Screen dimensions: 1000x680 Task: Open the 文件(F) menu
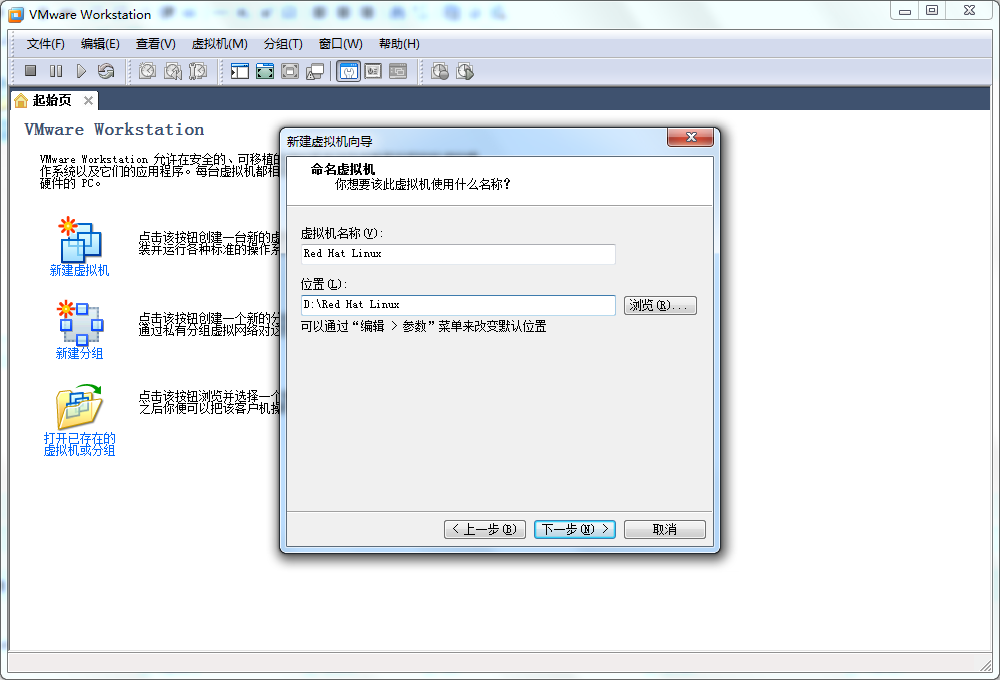(x=45, y=44)
